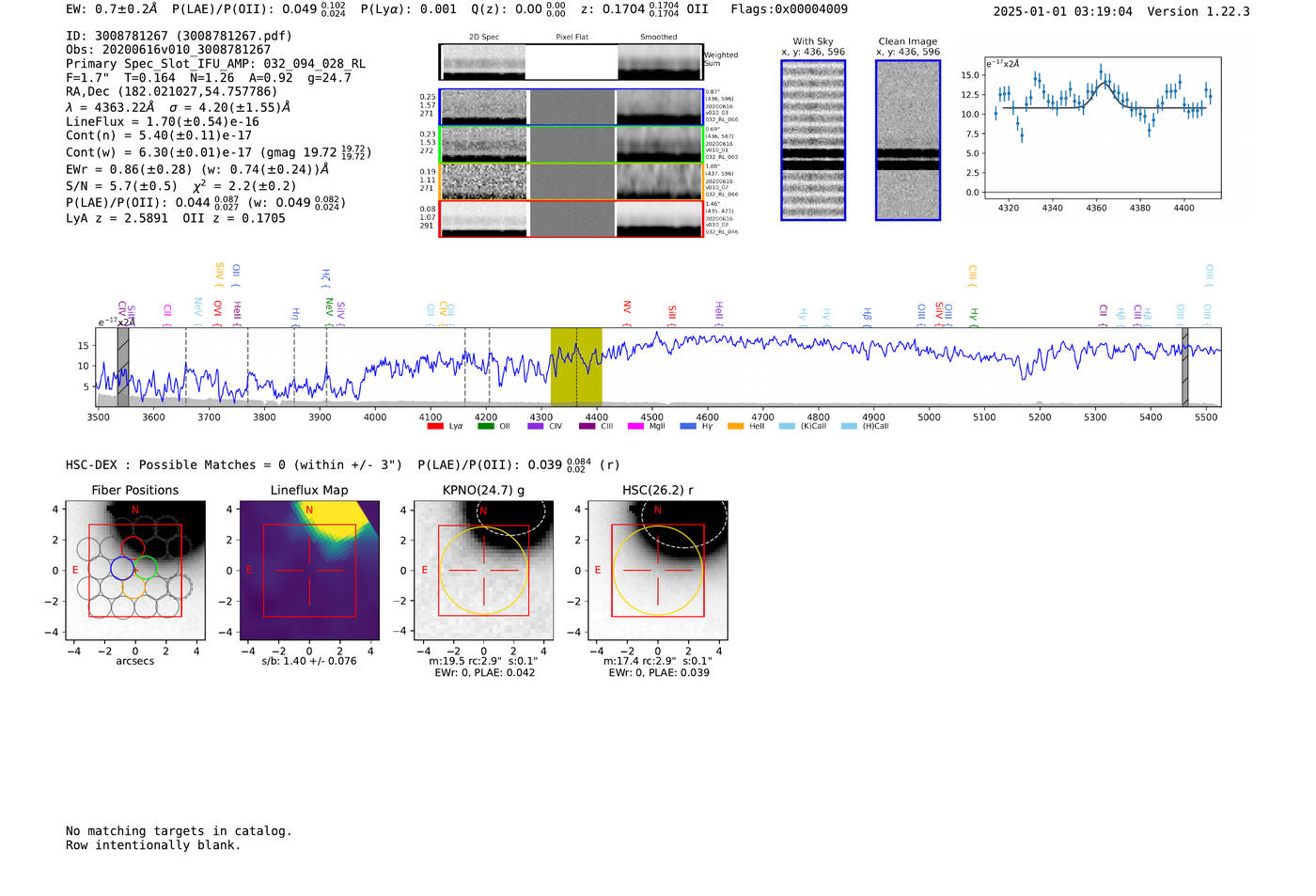
Task: Click the Flags:0x00004009 header text
Action: coord(789,9)
